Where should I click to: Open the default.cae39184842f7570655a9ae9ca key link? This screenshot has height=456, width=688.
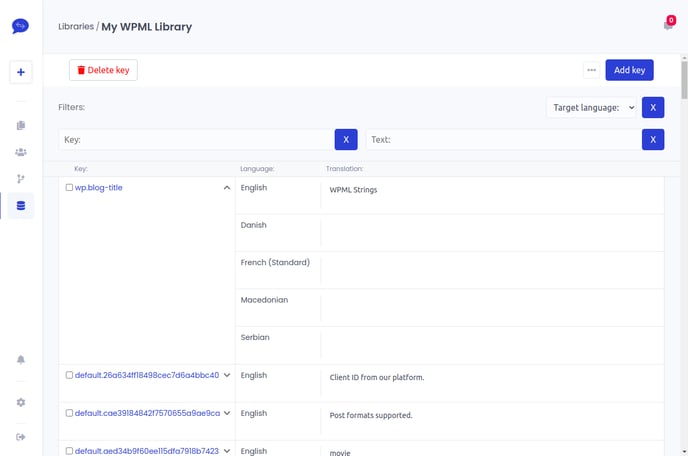click(147, 413)
